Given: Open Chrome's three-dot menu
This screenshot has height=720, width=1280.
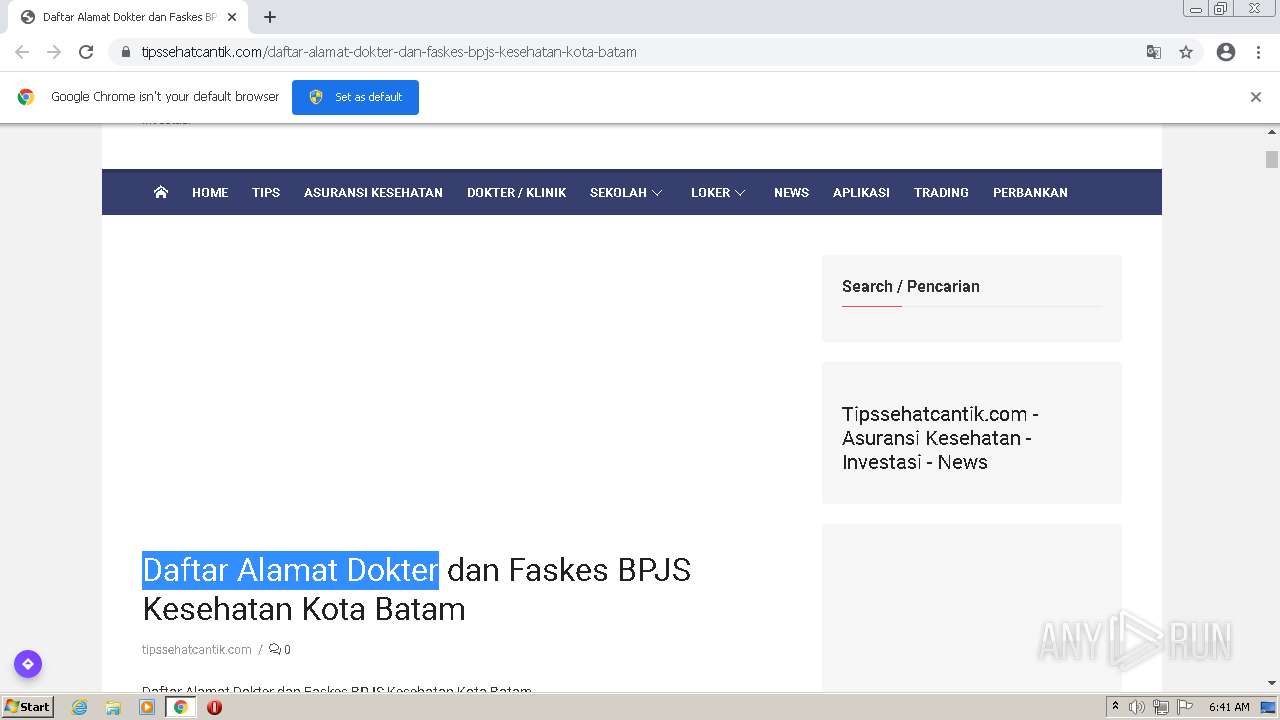Looking at the screenshot, I should (1258, 52).
